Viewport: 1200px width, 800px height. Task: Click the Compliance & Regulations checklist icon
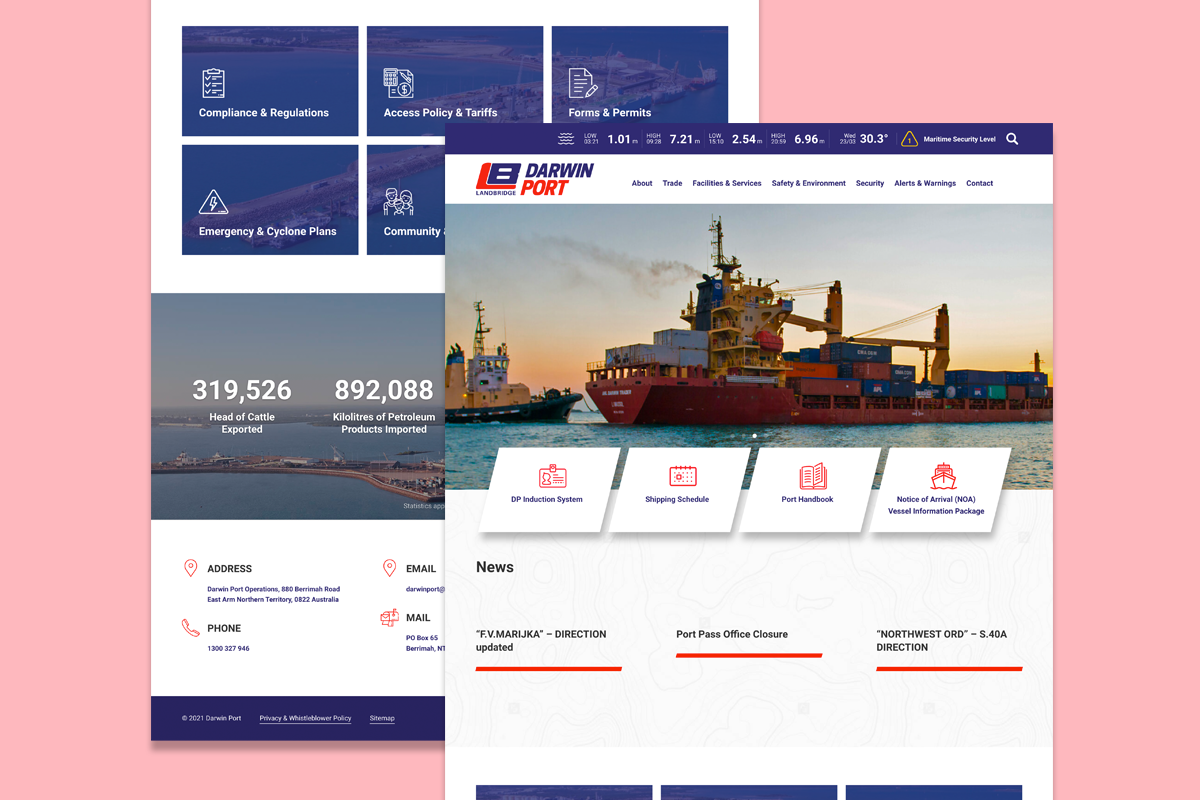(x=213, y=83)
